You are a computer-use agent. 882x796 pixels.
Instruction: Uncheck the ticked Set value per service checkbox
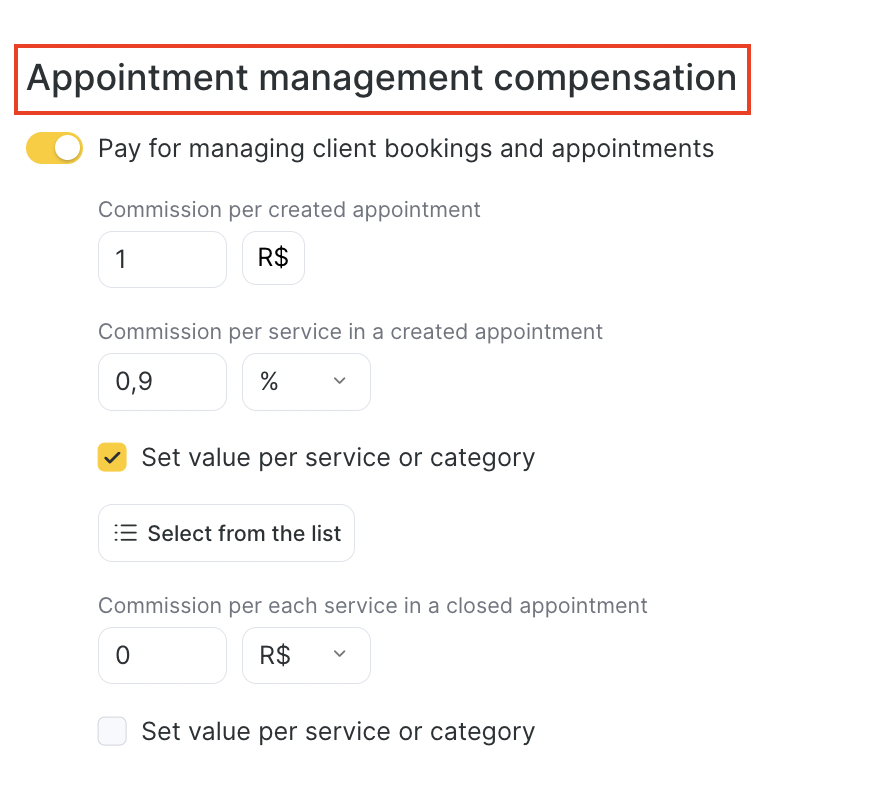point(112,458)
